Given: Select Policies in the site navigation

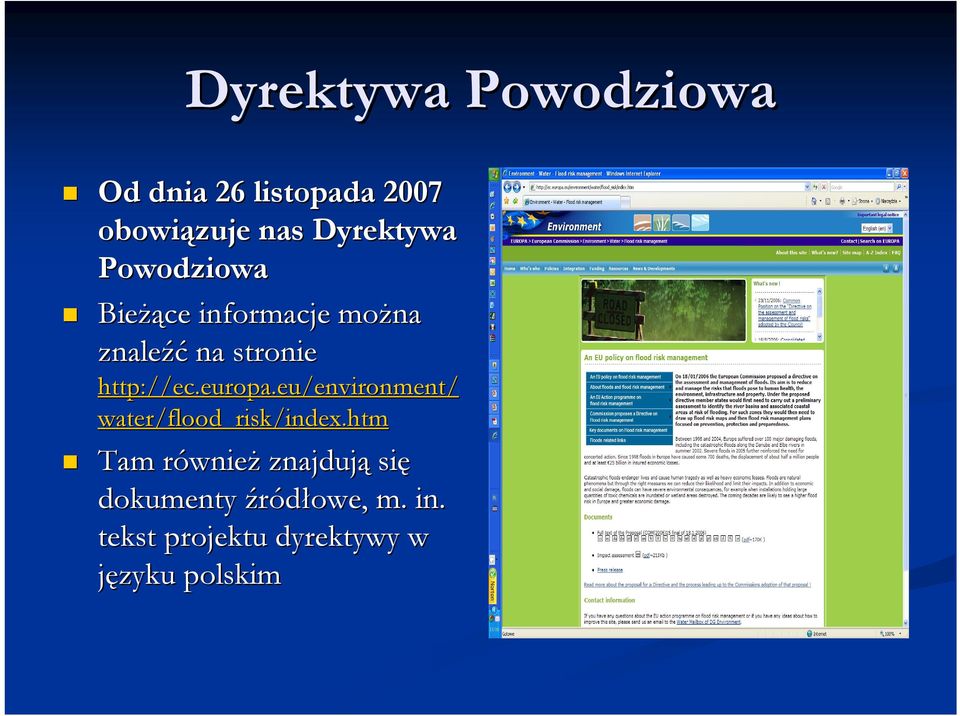Looking at the screenshot, I should click(552, 268).
